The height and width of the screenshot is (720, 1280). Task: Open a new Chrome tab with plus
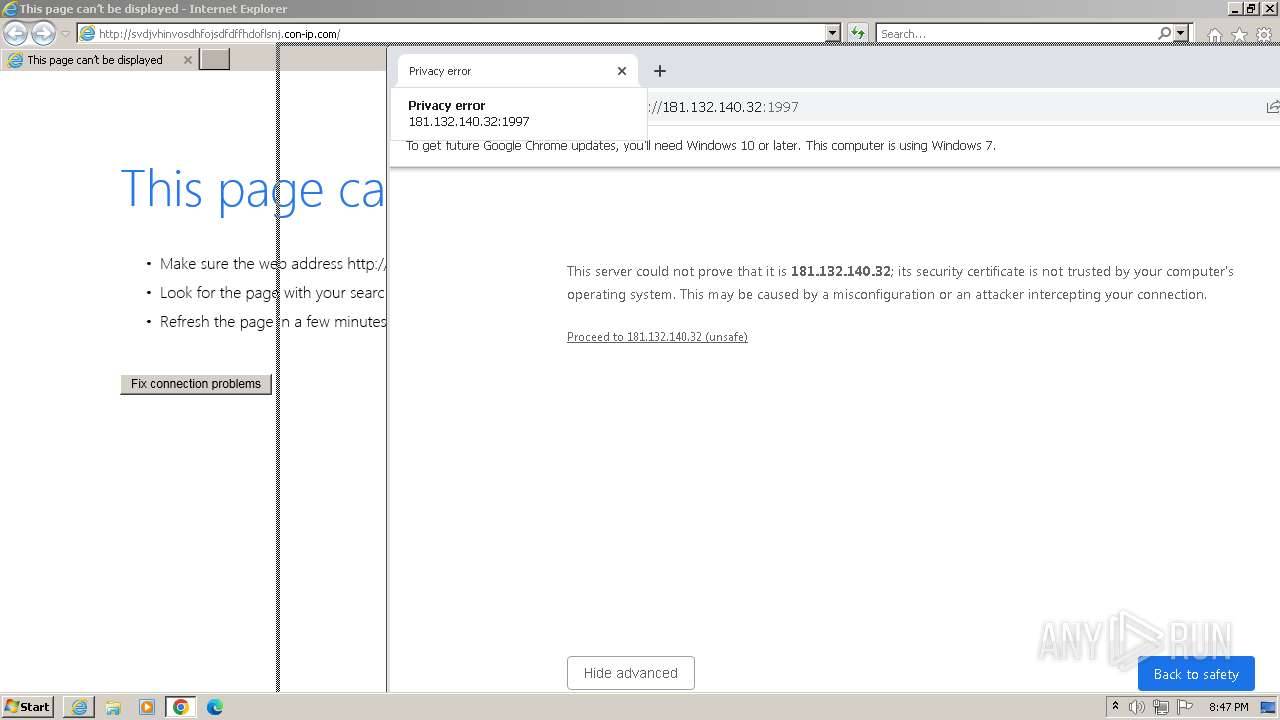[x=660, y=71]
